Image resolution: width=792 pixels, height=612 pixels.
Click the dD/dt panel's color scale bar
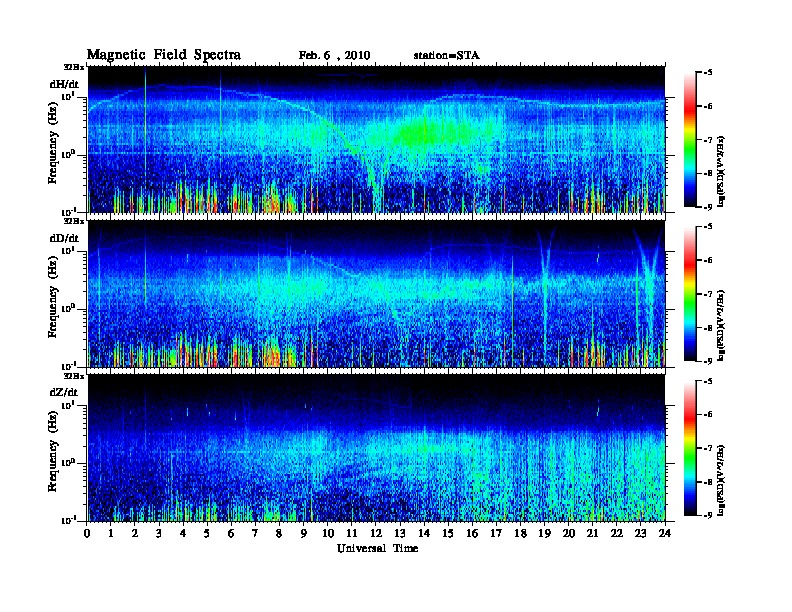pos(690,294)
